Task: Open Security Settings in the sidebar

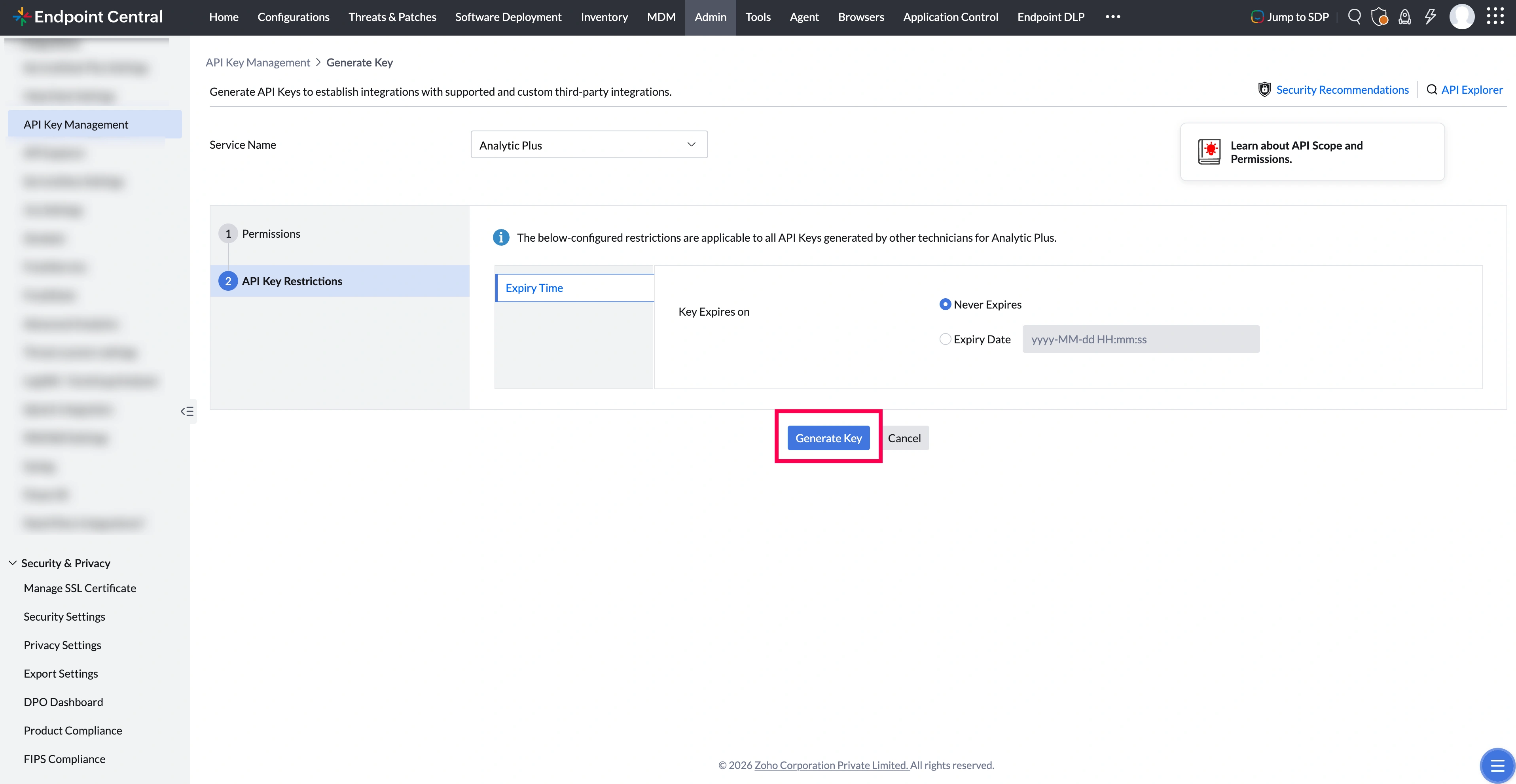Action: click(x=65, y=616)
